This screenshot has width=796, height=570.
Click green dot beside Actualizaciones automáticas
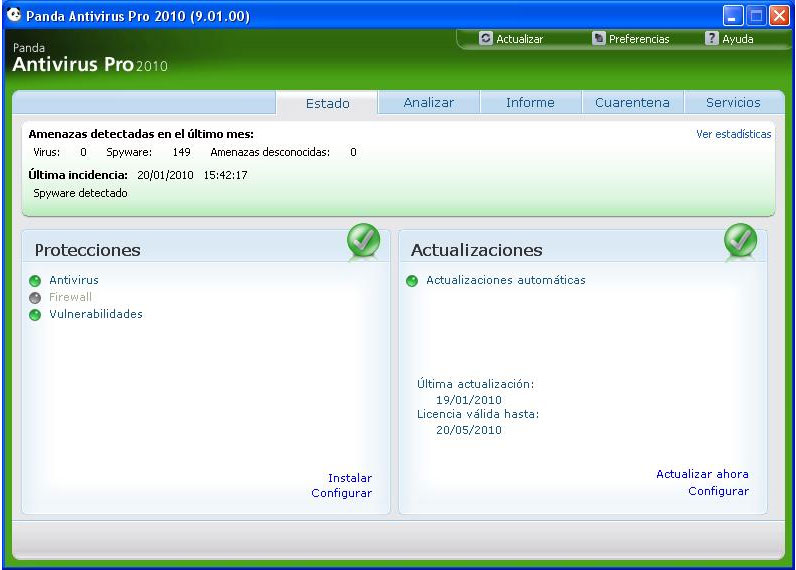point(412,281)
